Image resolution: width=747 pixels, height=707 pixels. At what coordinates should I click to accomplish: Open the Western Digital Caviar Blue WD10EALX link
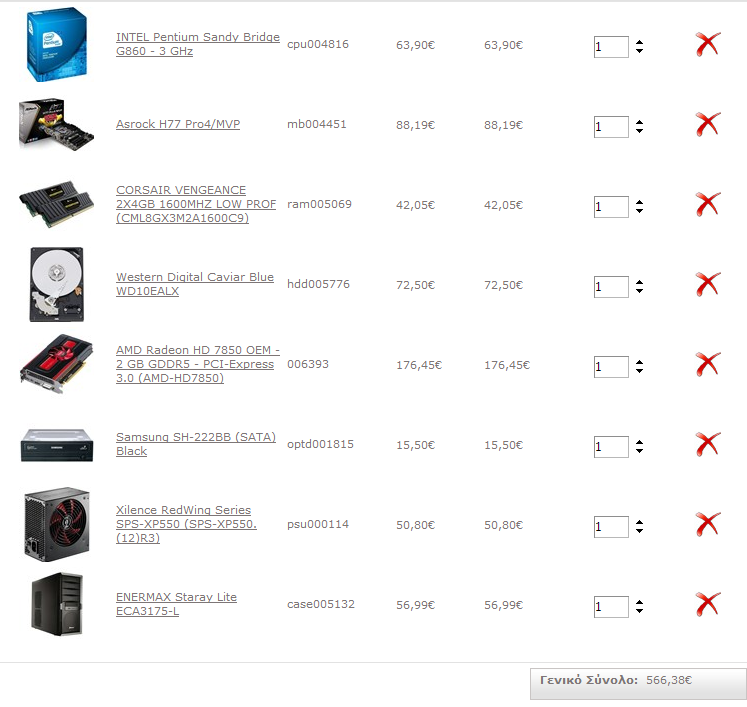(195, 284)
